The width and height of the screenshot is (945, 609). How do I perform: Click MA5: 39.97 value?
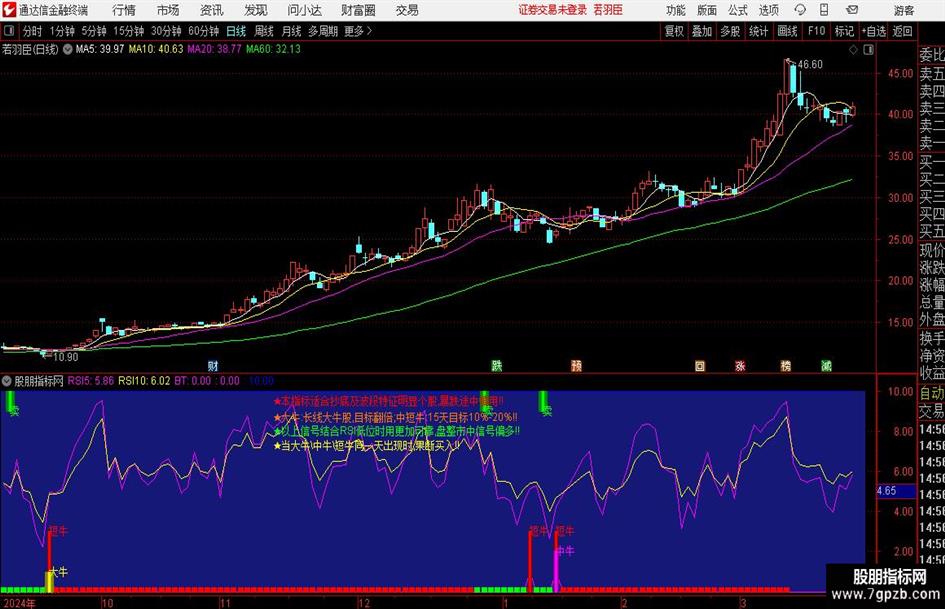(x=100, y=49)
